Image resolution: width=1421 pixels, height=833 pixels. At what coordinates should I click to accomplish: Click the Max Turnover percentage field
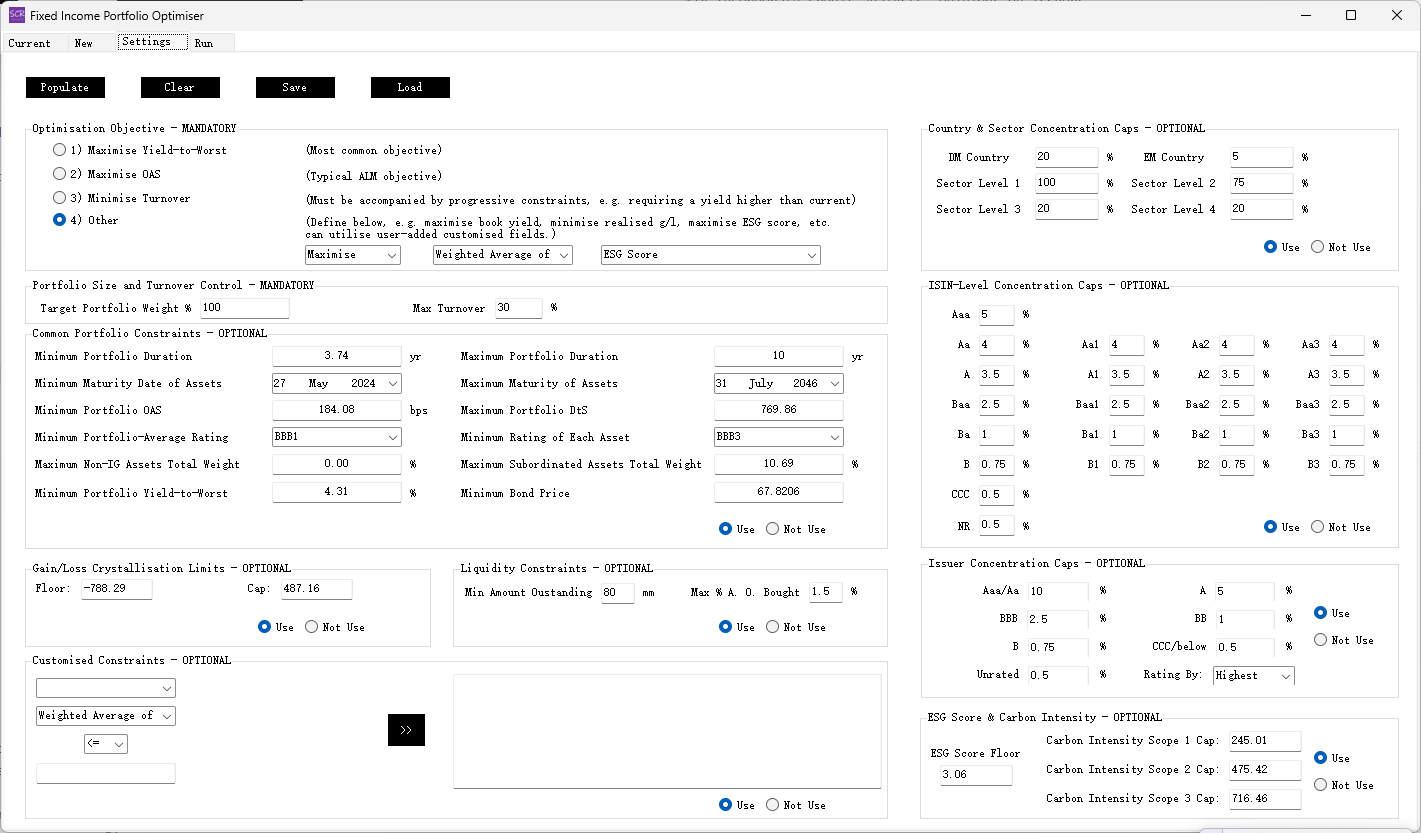[518, 308]
